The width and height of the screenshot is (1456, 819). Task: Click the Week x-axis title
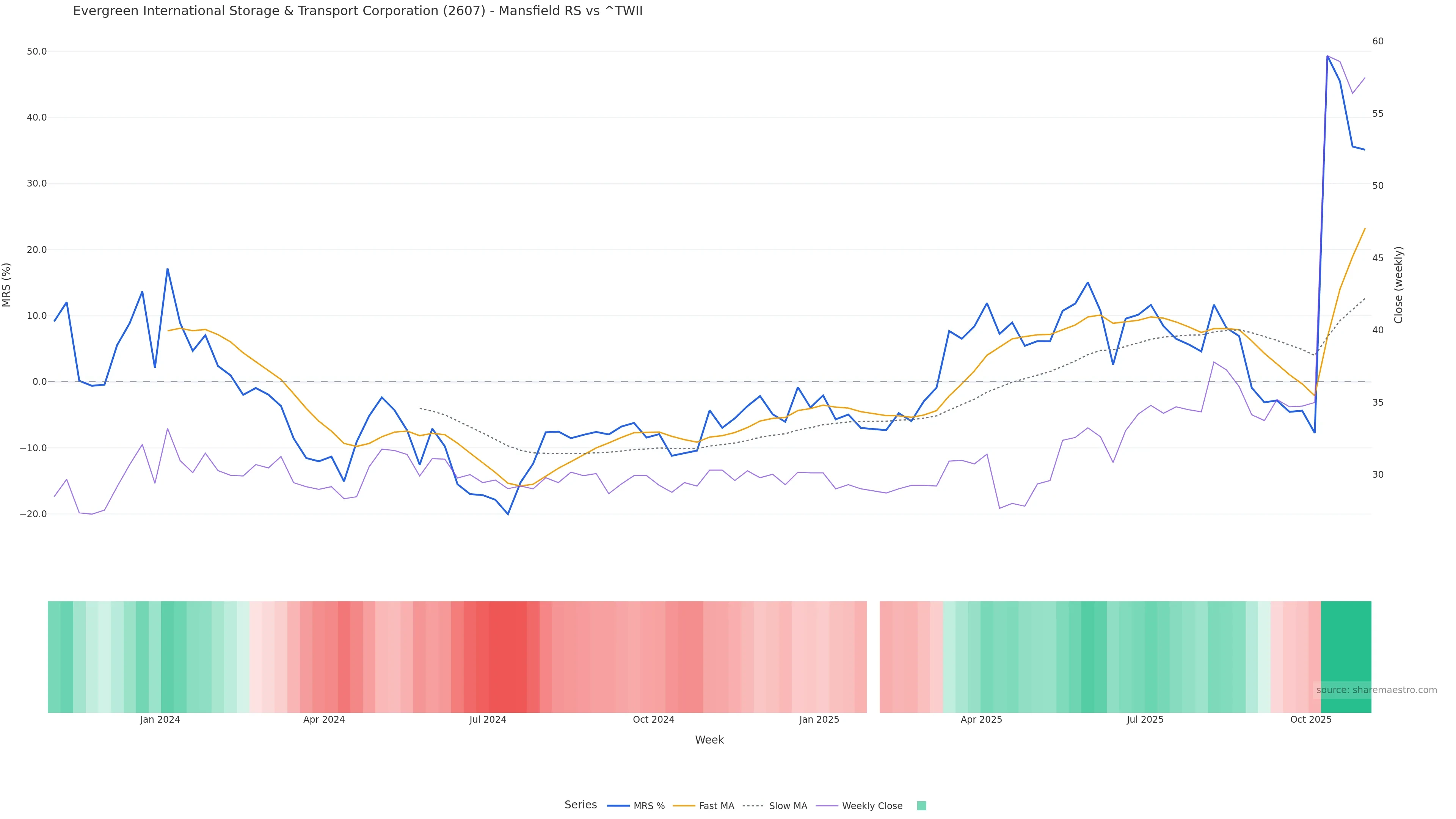709,740
